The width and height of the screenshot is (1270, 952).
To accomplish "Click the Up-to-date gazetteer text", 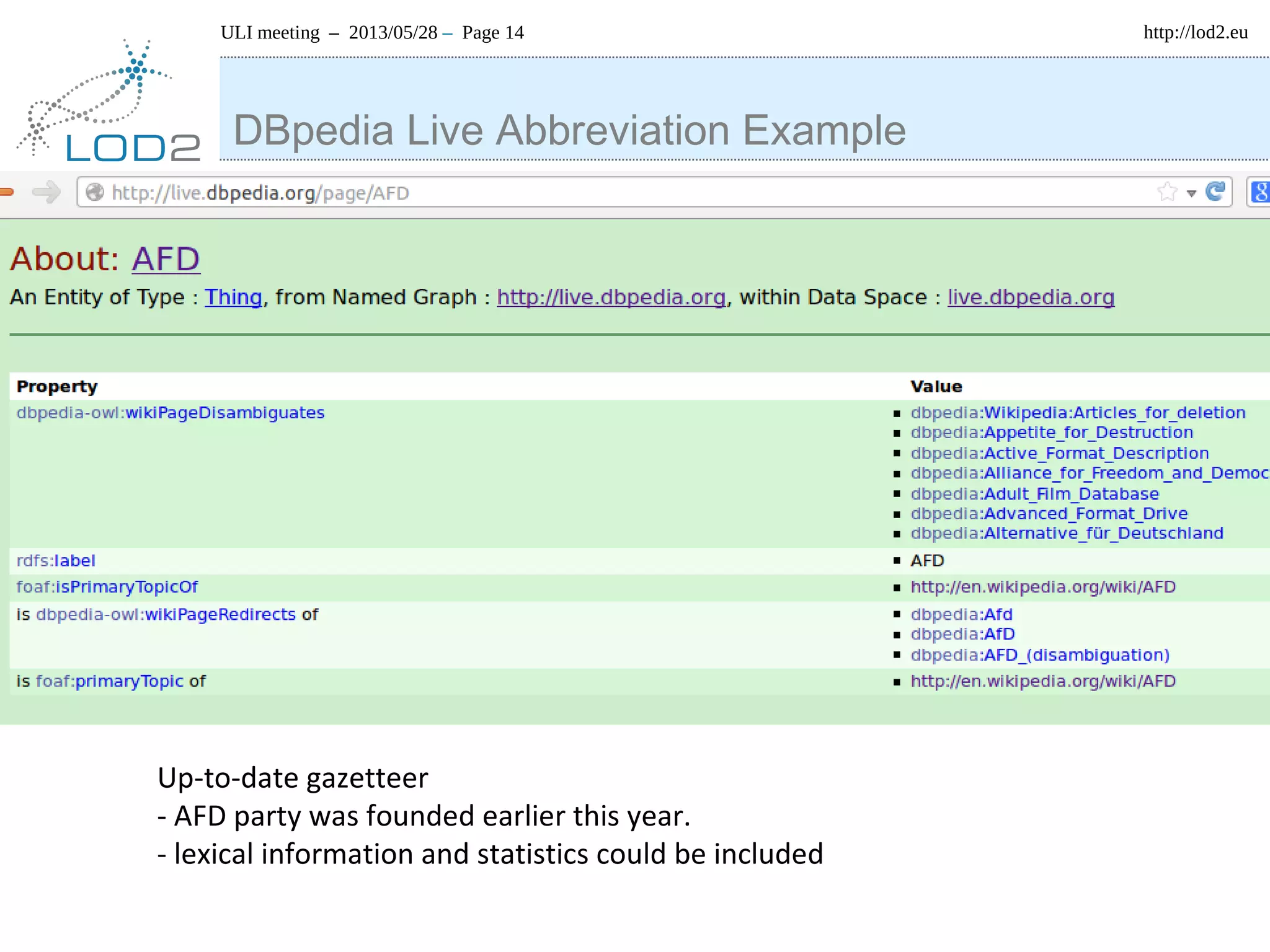I will [x=293, y=778].
